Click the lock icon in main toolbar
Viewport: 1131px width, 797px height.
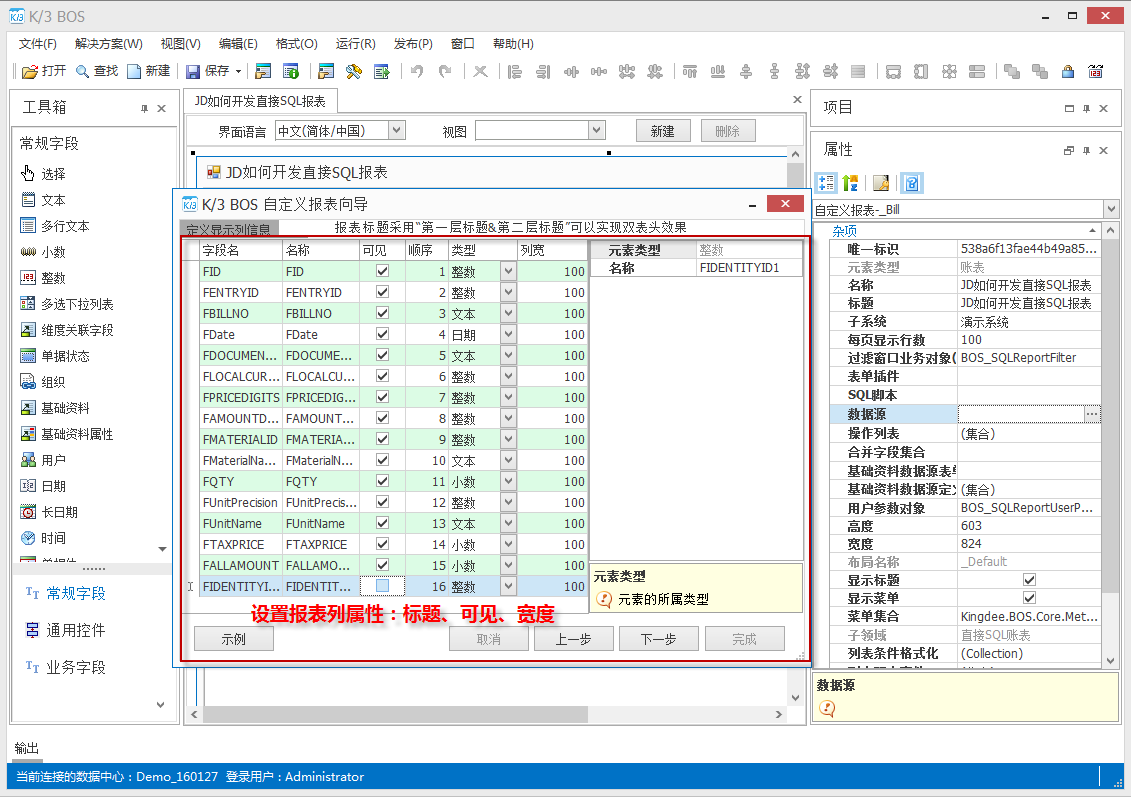[x=1068, y=71]
